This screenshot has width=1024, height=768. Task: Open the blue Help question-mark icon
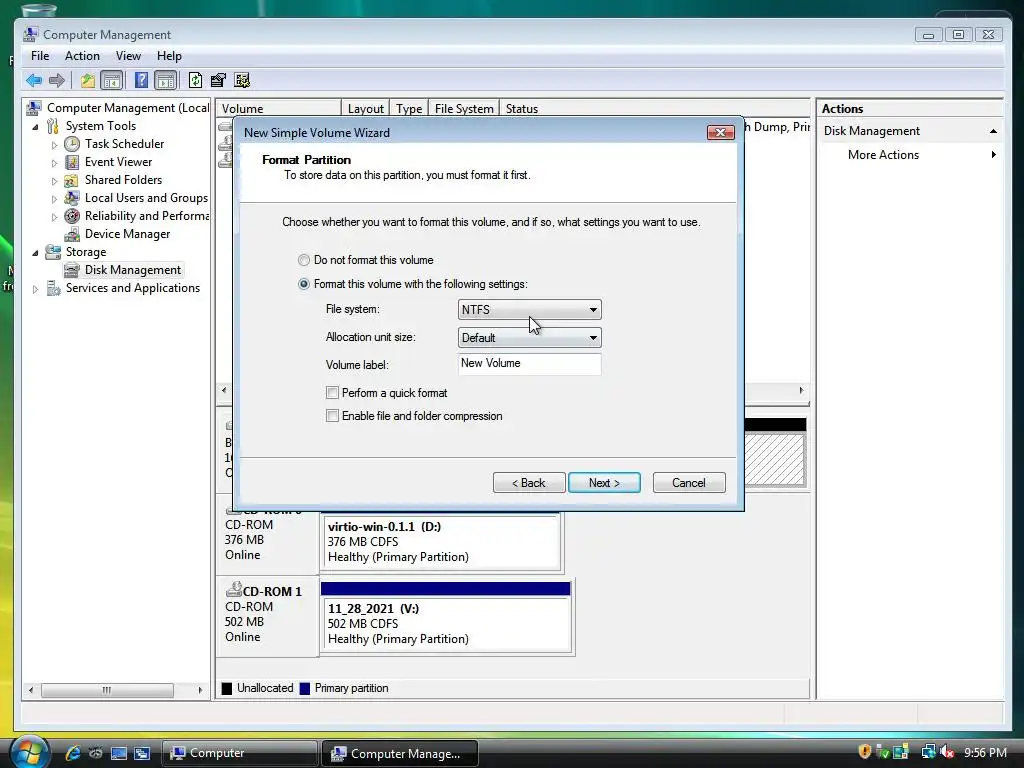coord(141,80)
